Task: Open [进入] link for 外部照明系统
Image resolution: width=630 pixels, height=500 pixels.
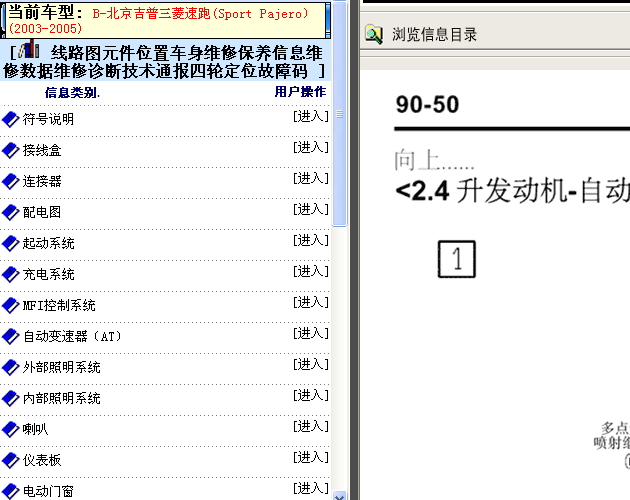Action: 311,364
